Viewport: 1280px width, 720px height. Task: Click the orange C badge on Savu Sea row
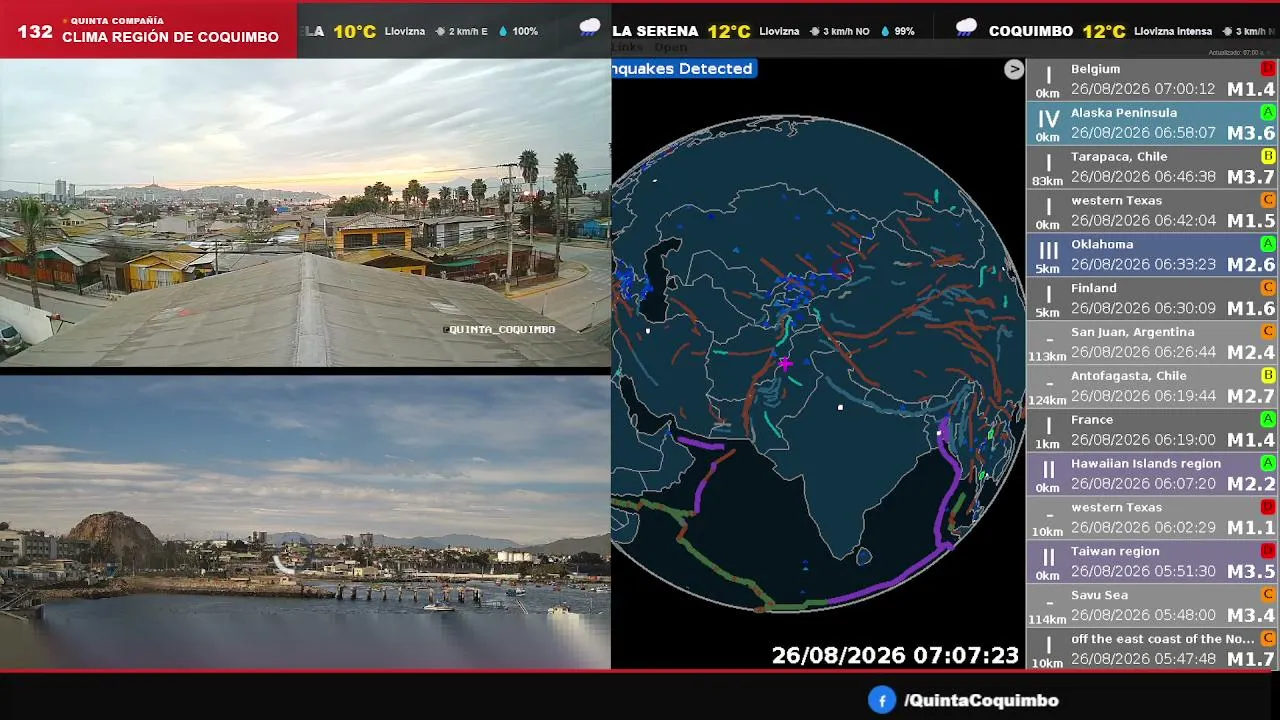1268,594
